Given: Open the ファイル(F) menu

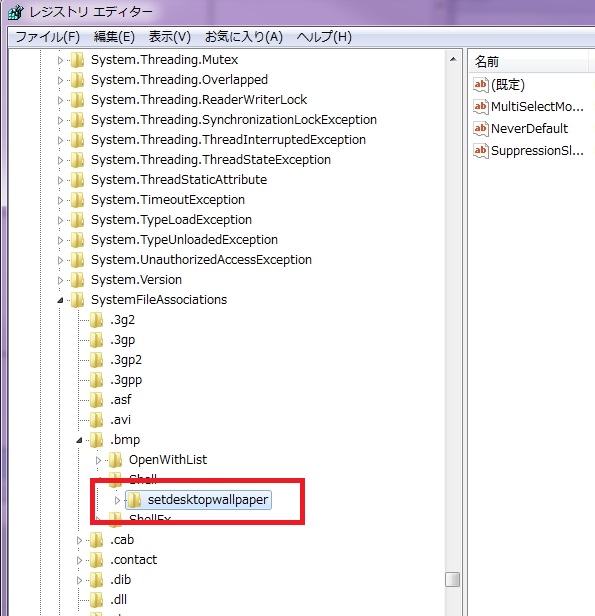Looking at the screenshot, I should pos(48,37).
